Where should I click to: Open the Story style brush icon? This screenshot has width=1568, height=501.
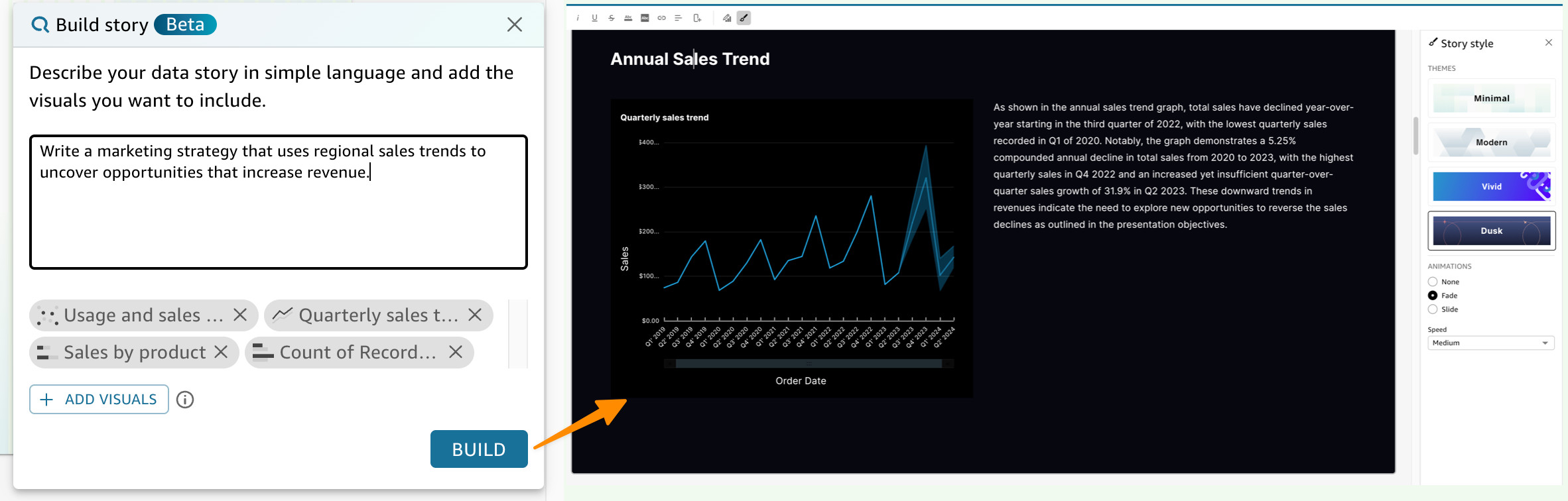tap(744, 18)
